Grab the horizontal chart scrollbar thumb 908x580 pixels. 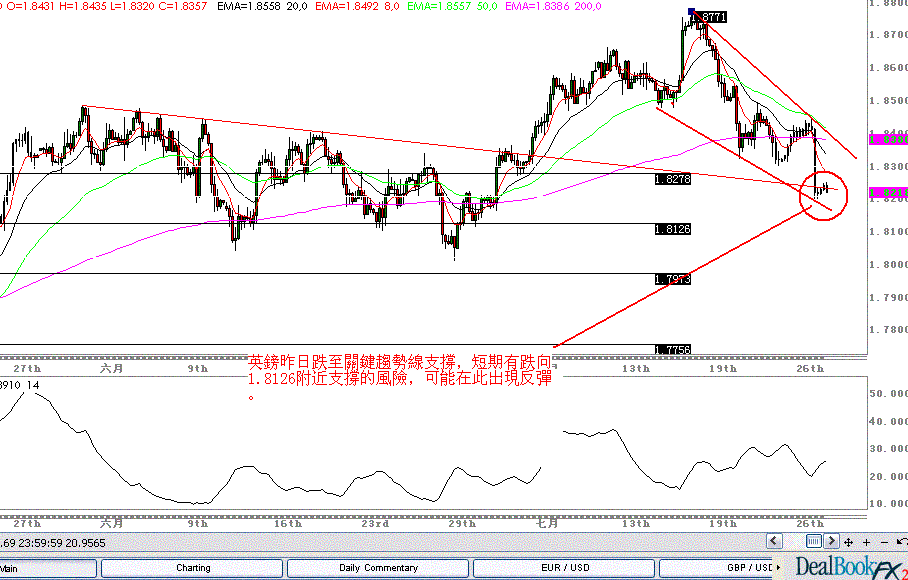(814, 542)
